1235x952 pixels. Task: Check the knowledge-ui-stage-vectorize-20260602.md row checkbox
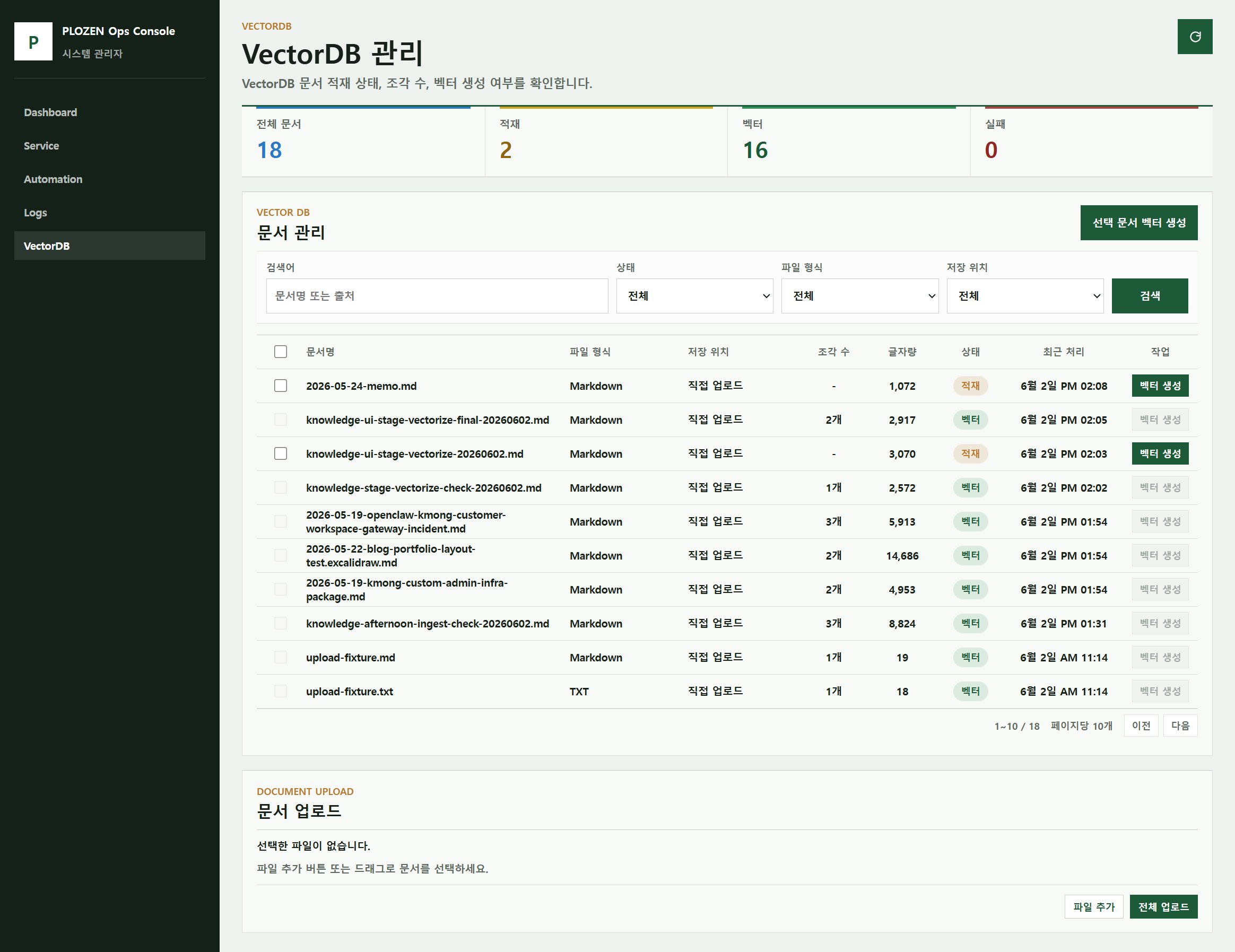coord(281,453)
